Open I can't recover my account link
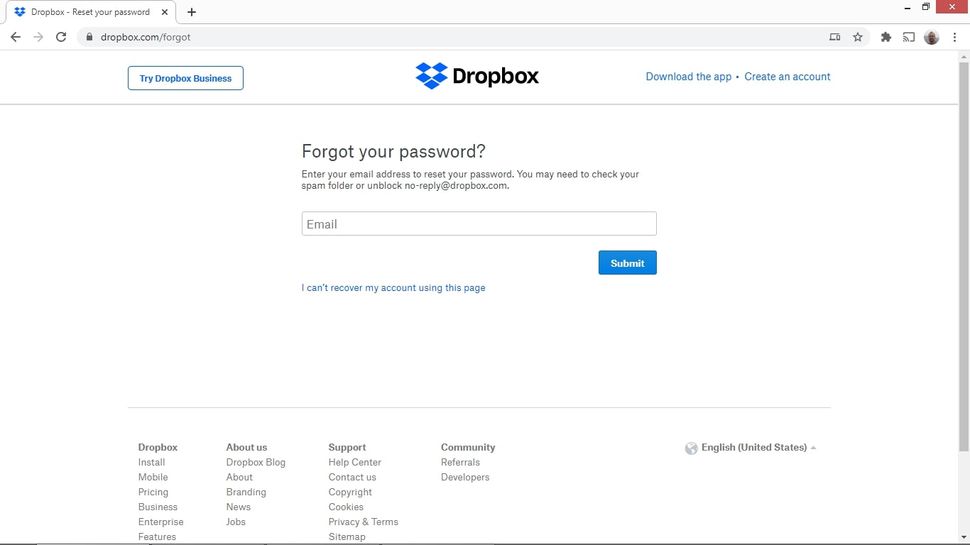 tap(393, 288)
